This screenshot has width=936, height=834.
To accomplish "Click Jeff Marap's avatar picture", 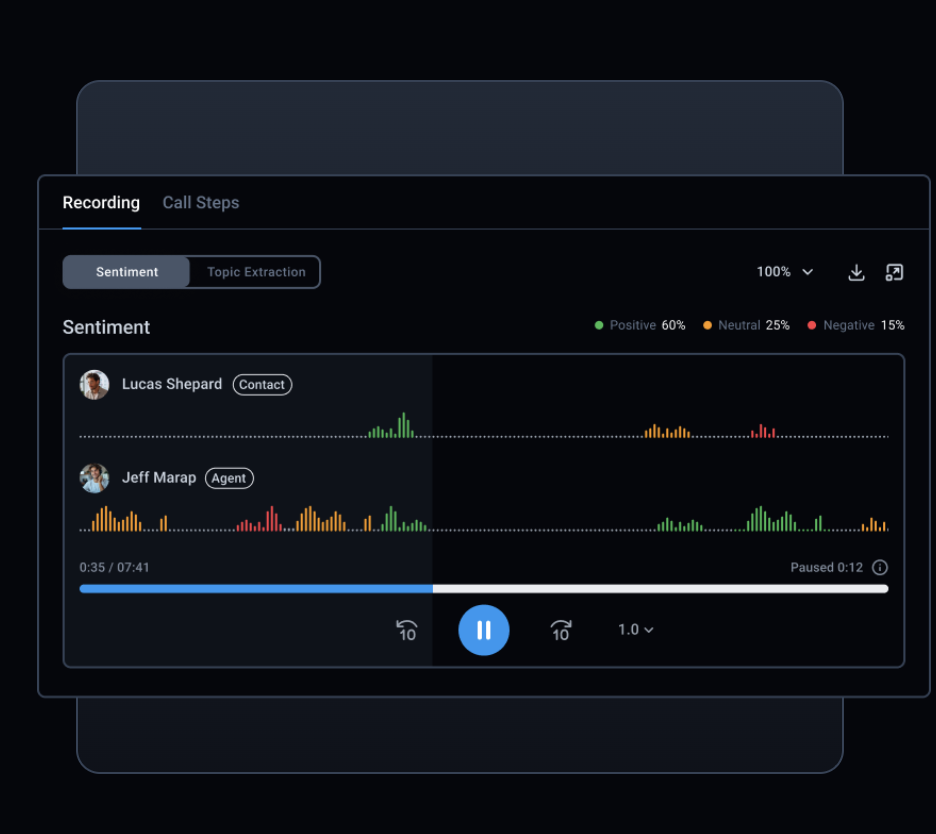I will [x=94, y=478].
